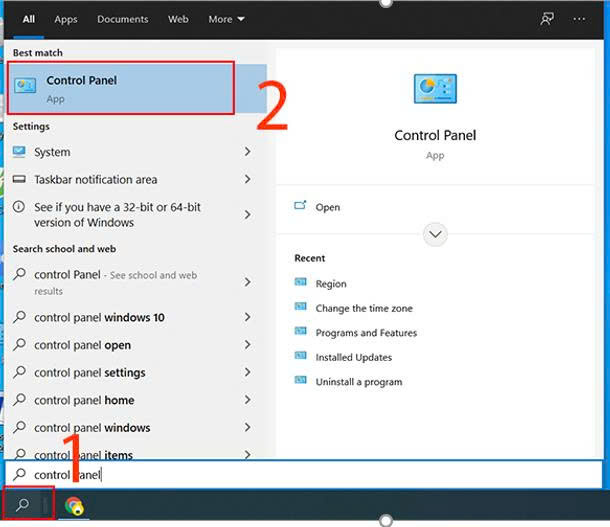Click the Open icon in preview pane
Screen dimensions: 610x527
(x=301, y=207)
